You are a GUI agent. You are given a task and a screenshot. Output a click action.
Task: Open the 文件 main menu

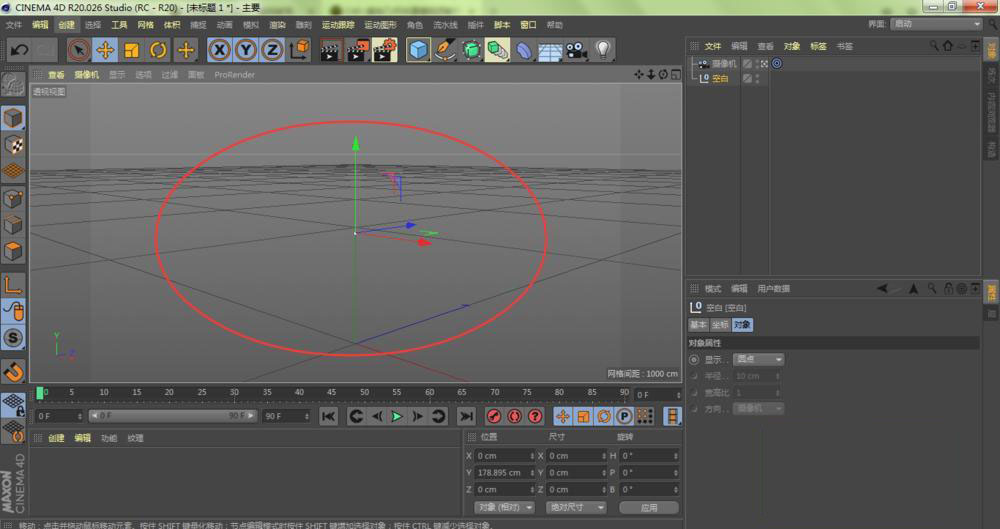pos(13,25)
